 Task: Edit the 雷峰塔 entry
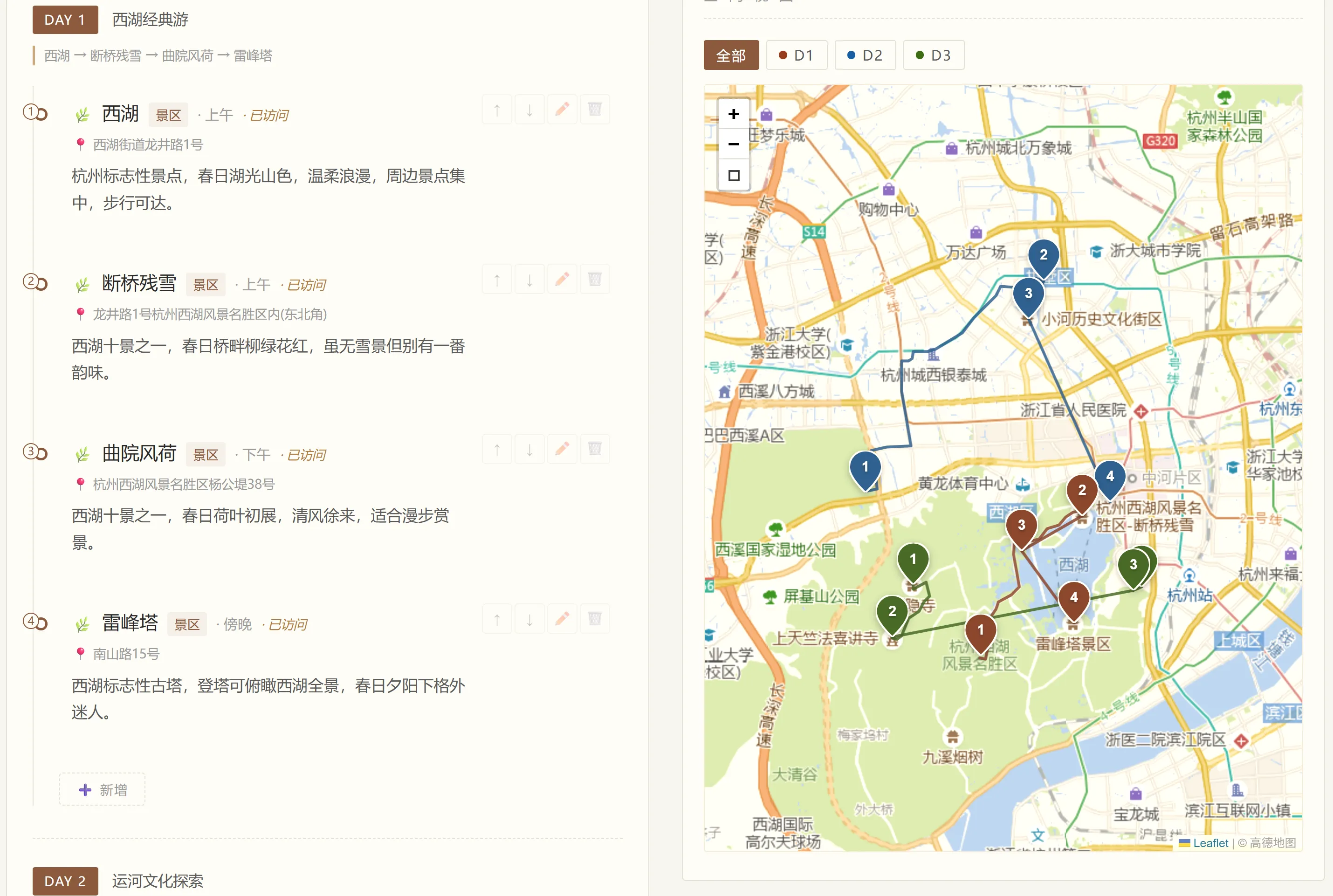pos(562,619)
